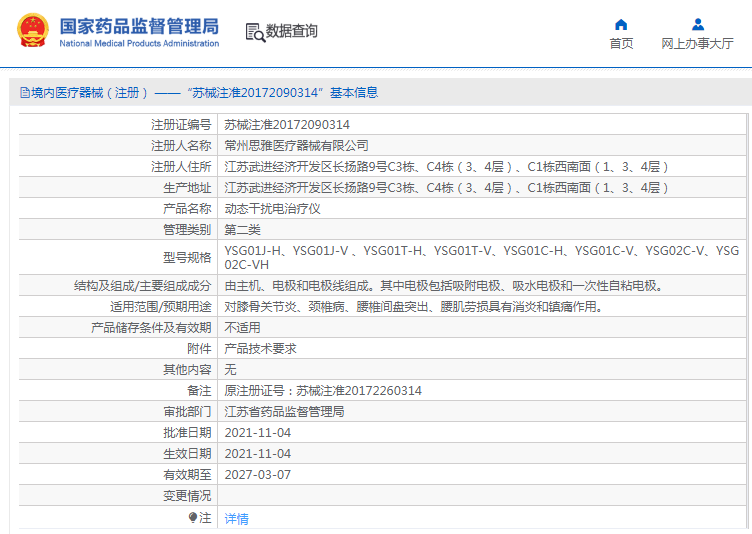Click the 产品技术要求 attachment value
Image resolution: width=752 pixels, height=534 pixels.
[x=260, y=349]
